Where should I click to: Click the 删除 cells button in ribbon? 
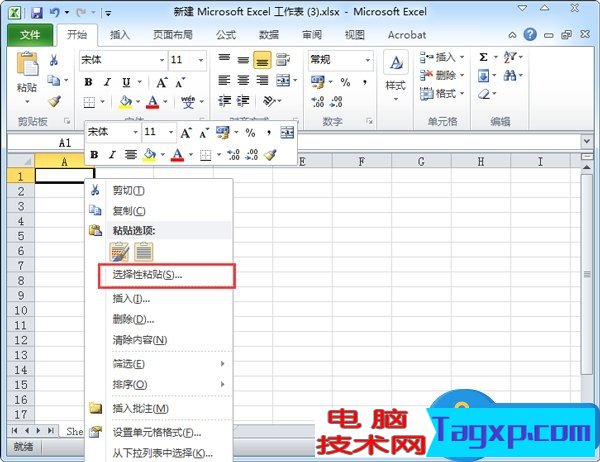tap(441, 75)
